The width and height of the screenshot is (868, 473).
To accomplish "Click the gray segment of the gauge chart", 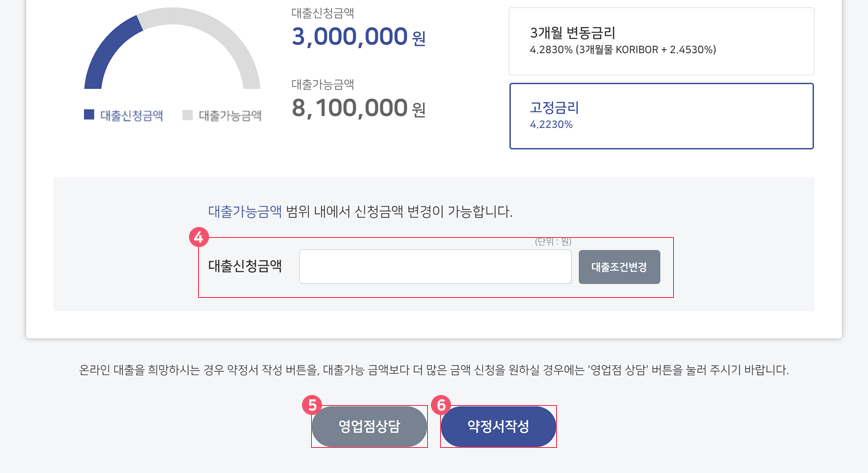I will (210, 39).
